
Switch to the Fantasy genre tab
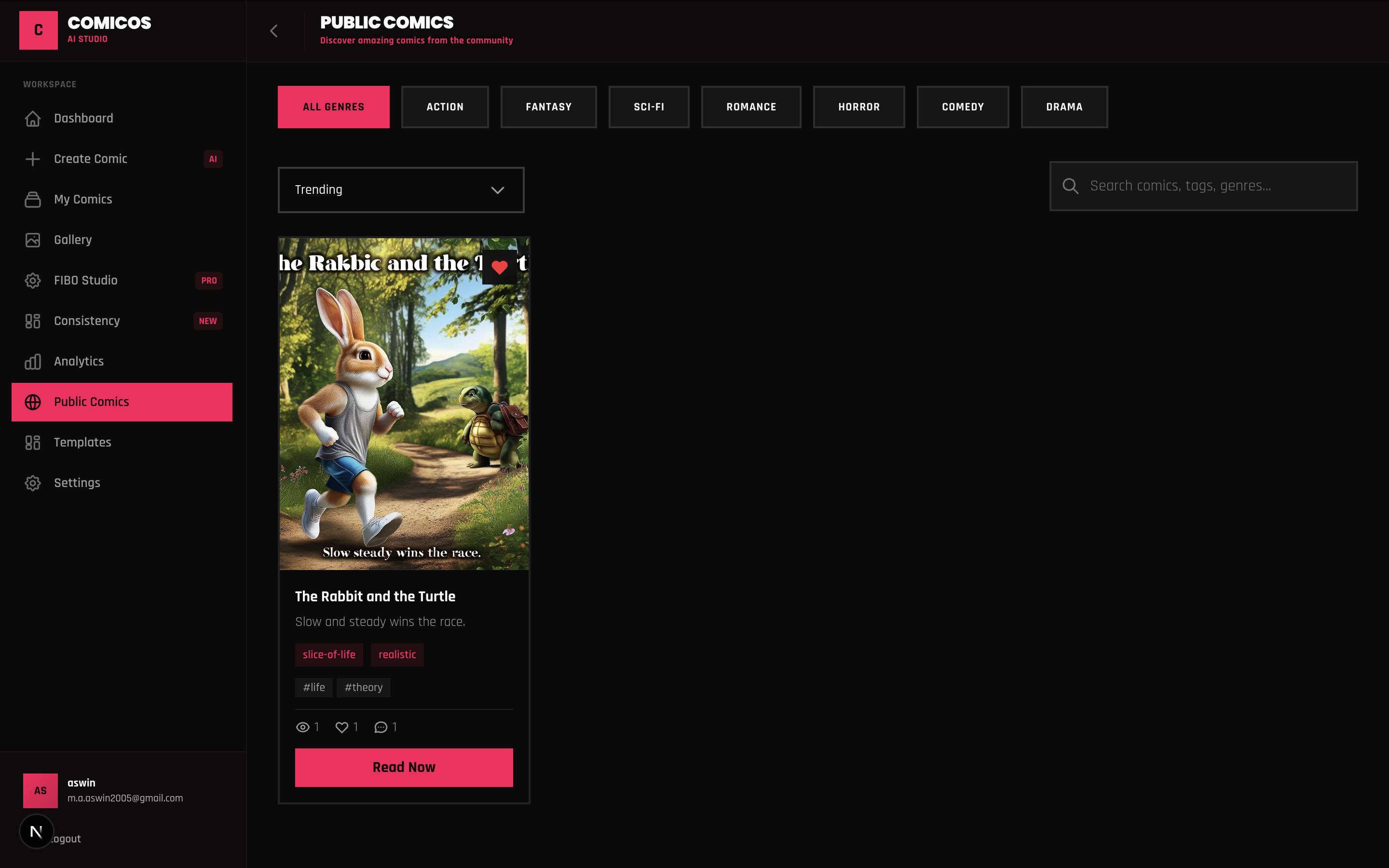coord(548,107)
